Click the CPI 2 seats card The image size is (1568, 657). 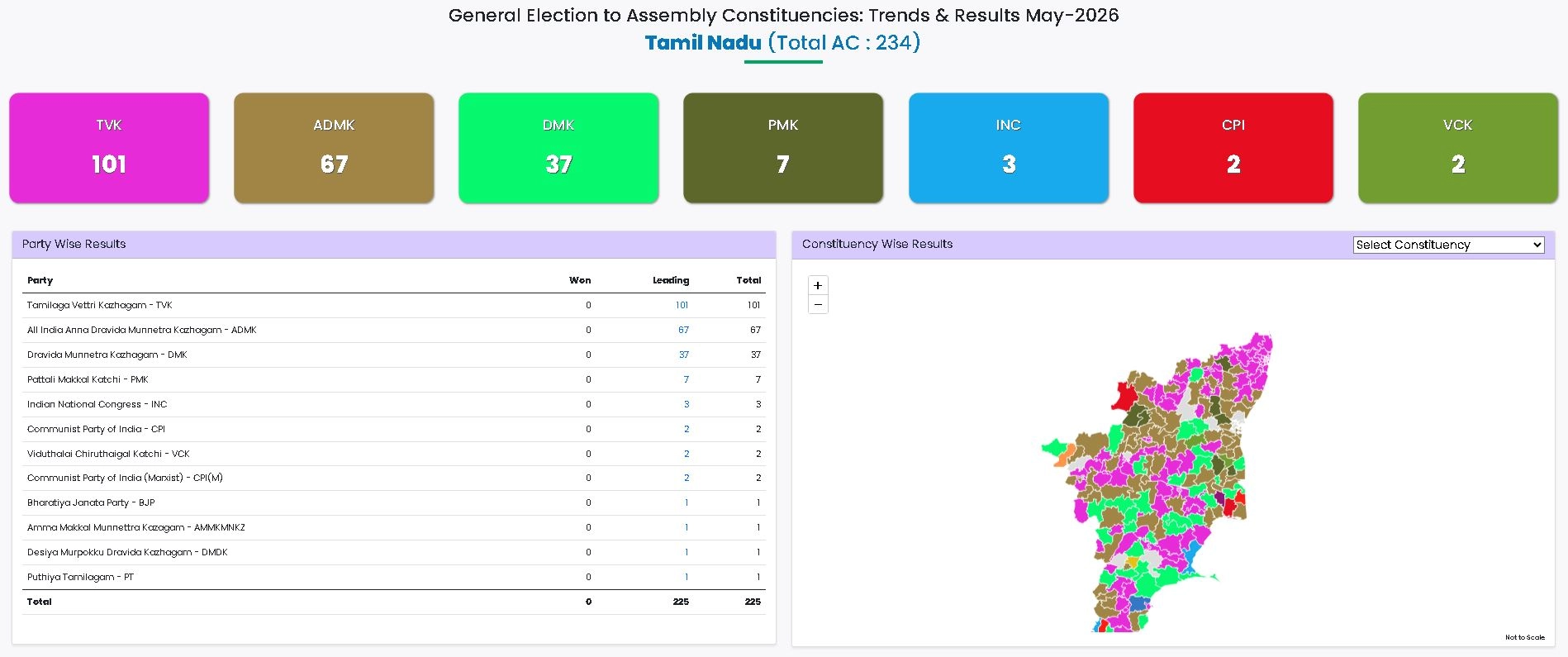coord(1233,148)
